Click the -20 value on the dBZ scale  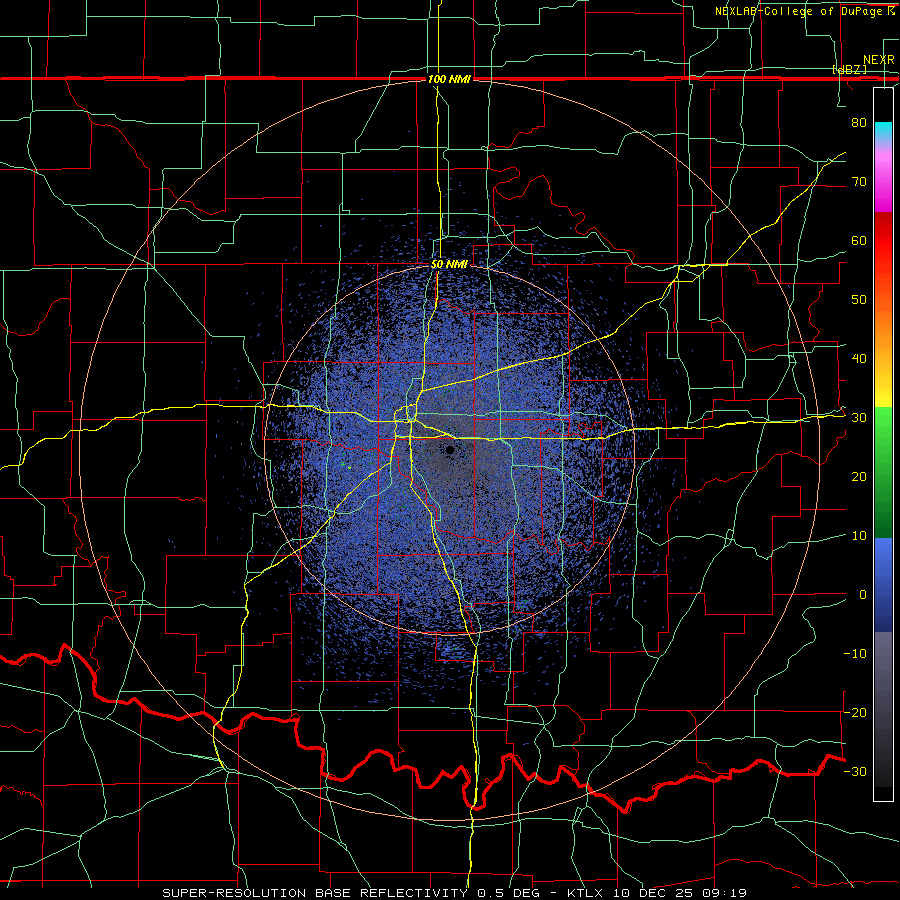[855, 712]
